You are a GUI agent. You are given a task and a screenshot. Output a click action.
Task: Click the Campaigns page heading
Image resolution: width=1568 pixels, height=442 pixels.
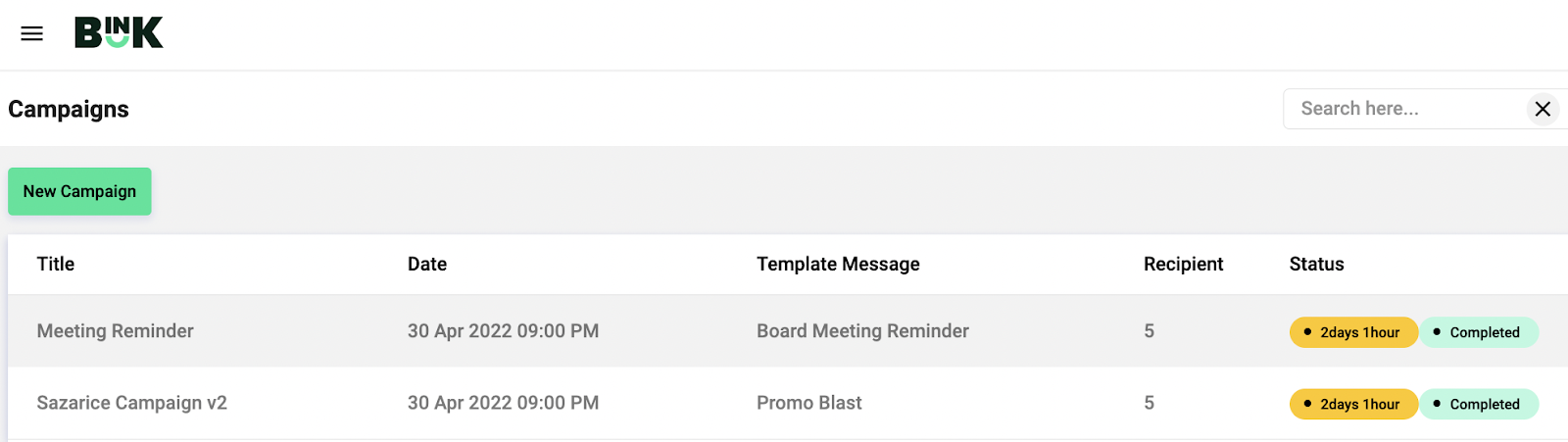[x=69, y=109]
